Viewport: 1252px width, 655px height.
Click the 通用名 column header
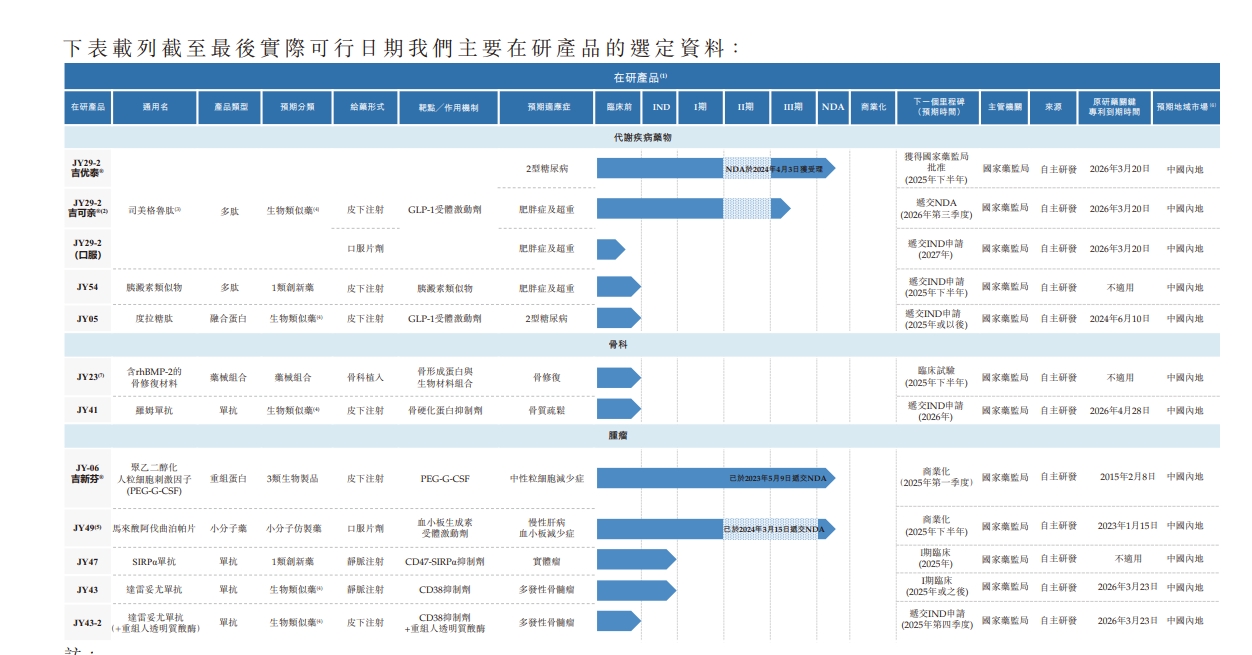pos(155,107)
